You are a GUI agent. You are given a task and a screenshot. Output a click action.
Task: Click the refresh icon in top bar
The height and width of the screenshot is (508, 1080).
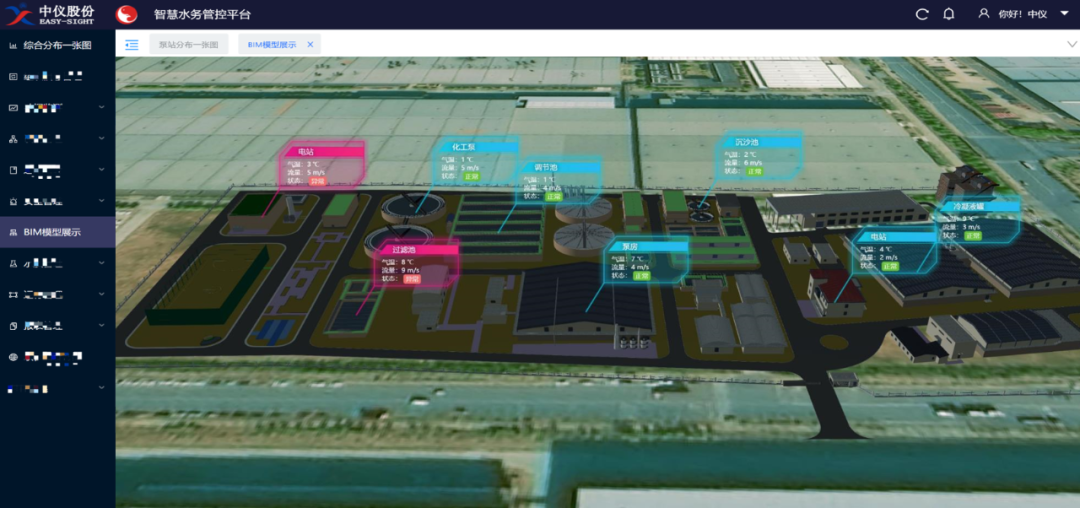click(922, 14)
